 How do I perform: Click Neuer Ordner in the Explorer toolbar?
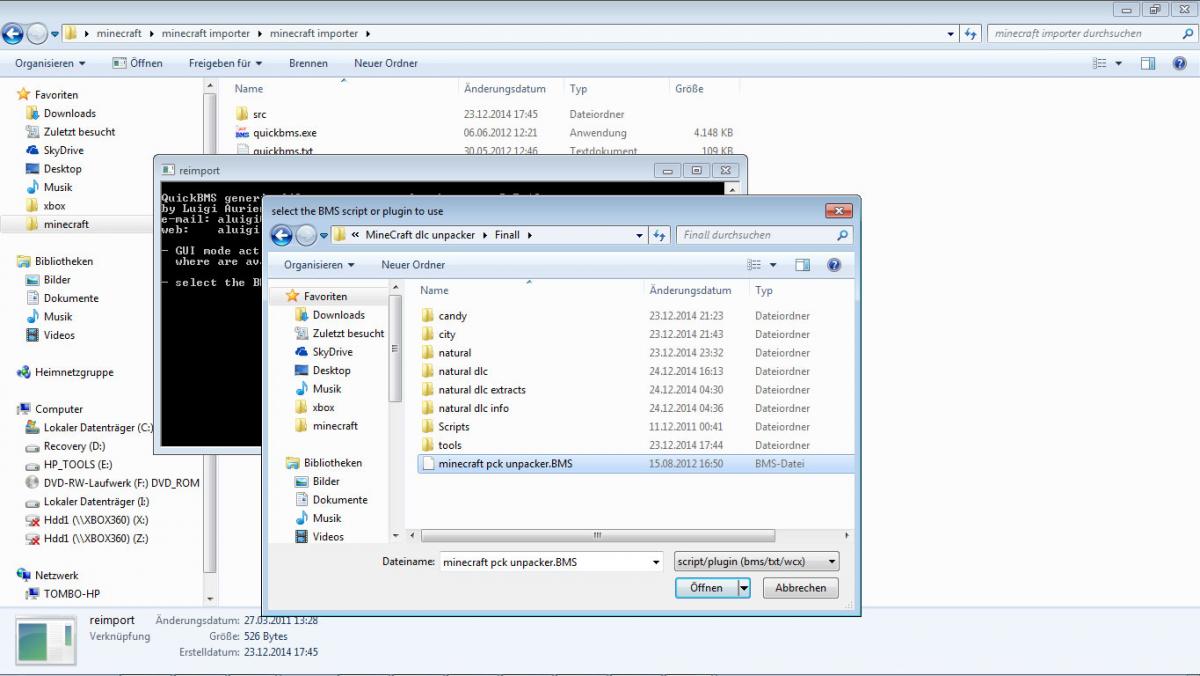click(386, 63)
